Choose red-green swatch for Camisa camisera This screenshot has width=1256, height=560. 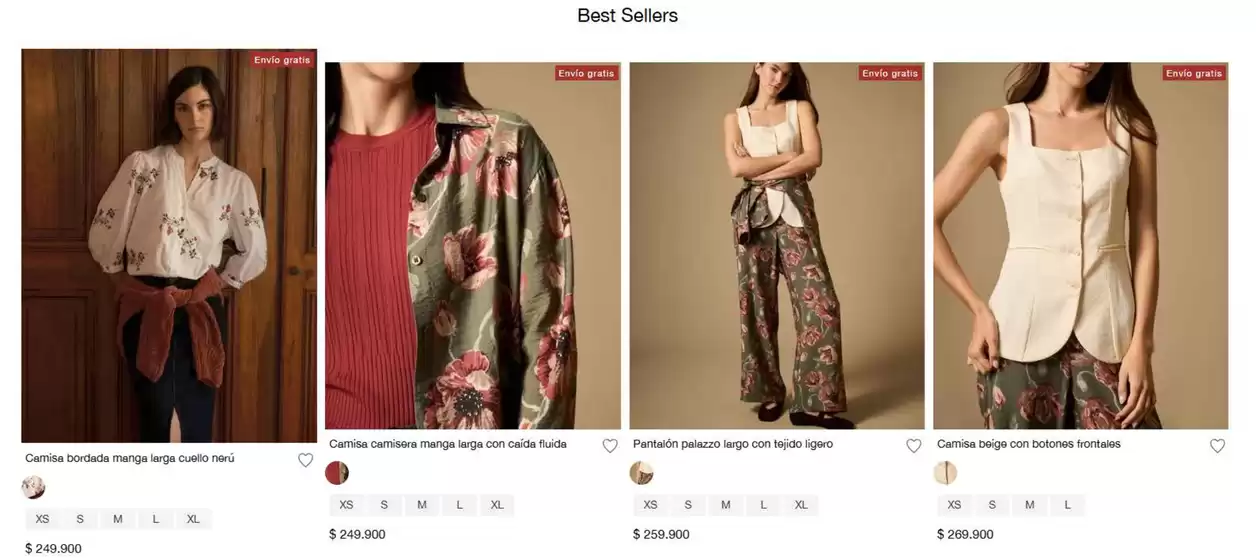pyautogui.click(x=337, y=473)
